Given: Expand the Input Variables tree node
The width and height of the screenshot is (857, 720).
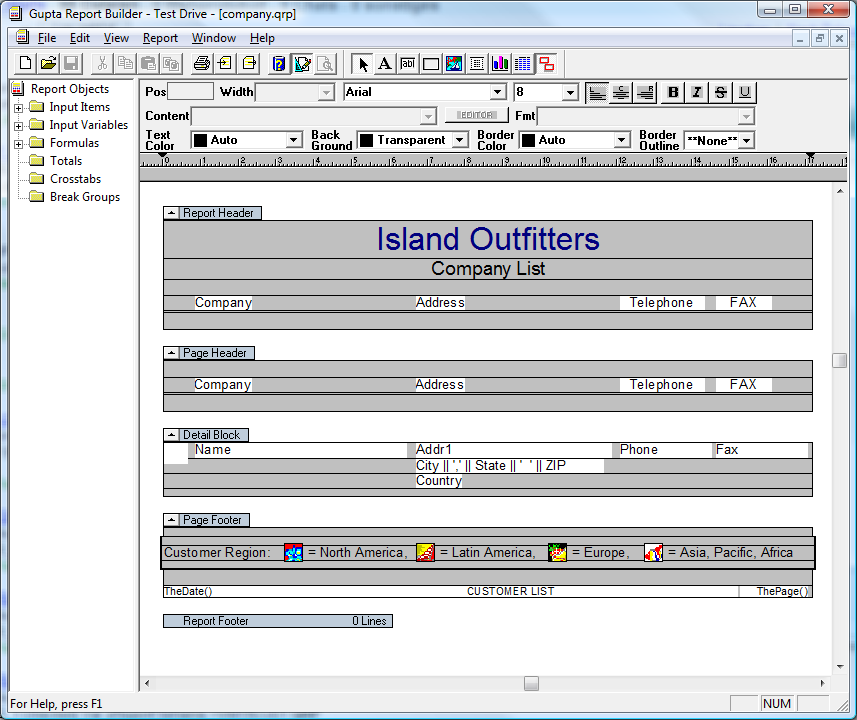Looking at the screenshot, I should [19, 126].
